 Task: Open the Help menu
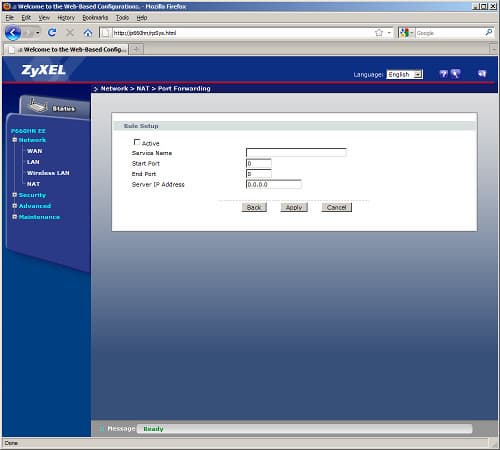(142, 18)
